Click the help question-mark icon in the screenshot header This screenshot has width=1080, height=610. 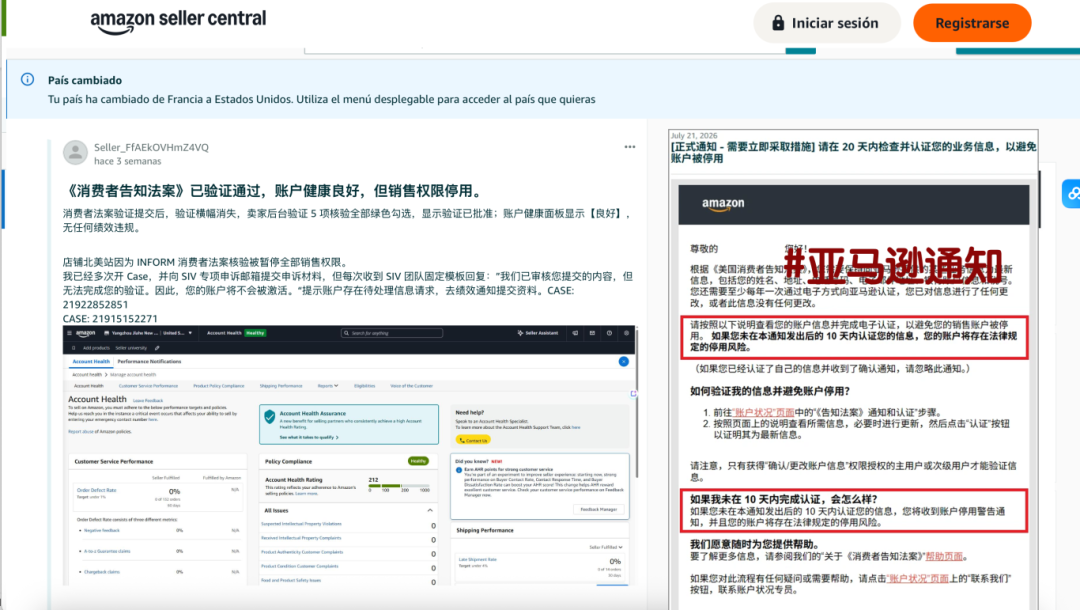tap(609, 333)
